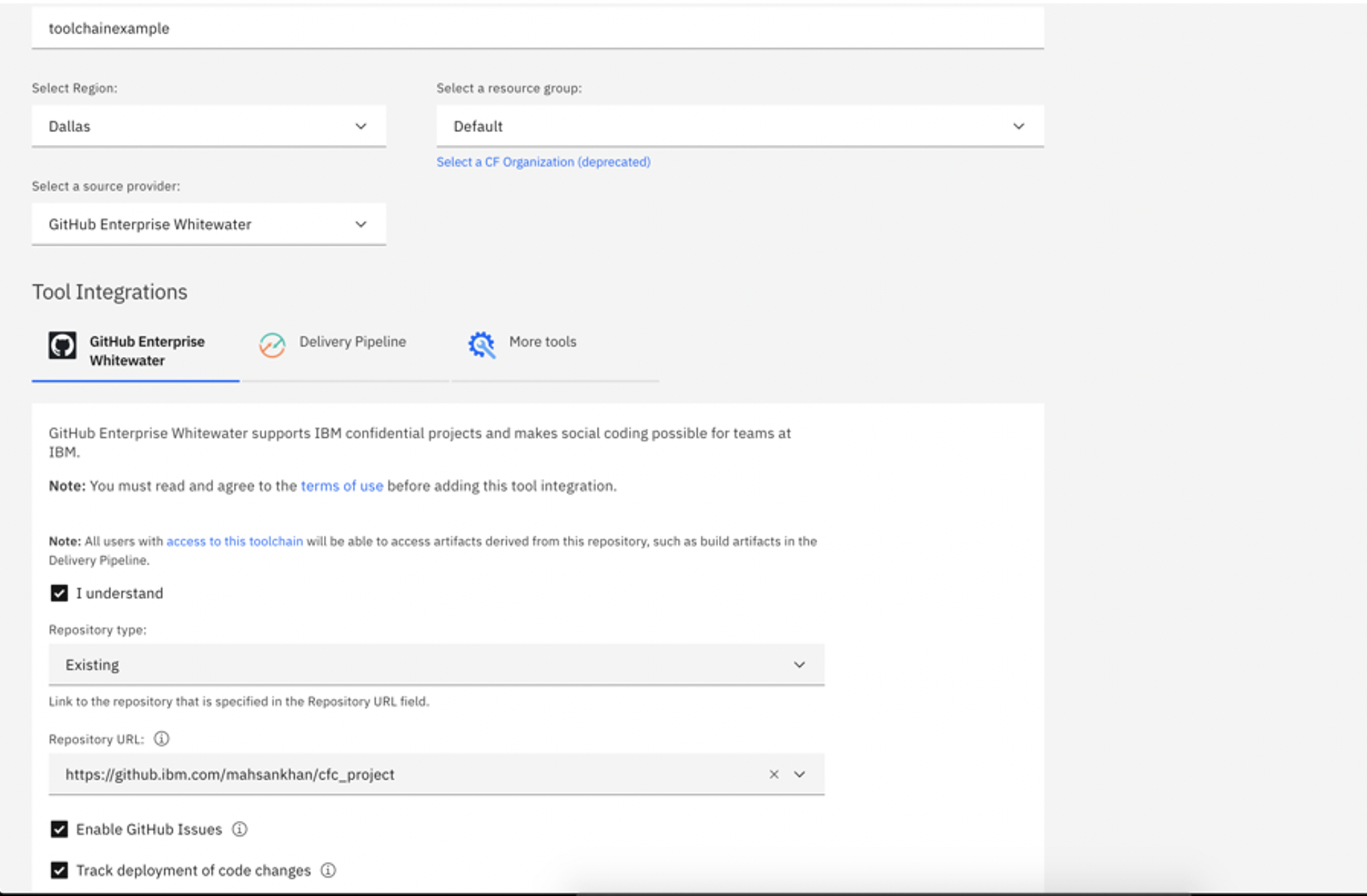Open the Select Region dropdown showing Dallas
The width and height of the screenshot is (1367, 896).
(x=209, y=127)
